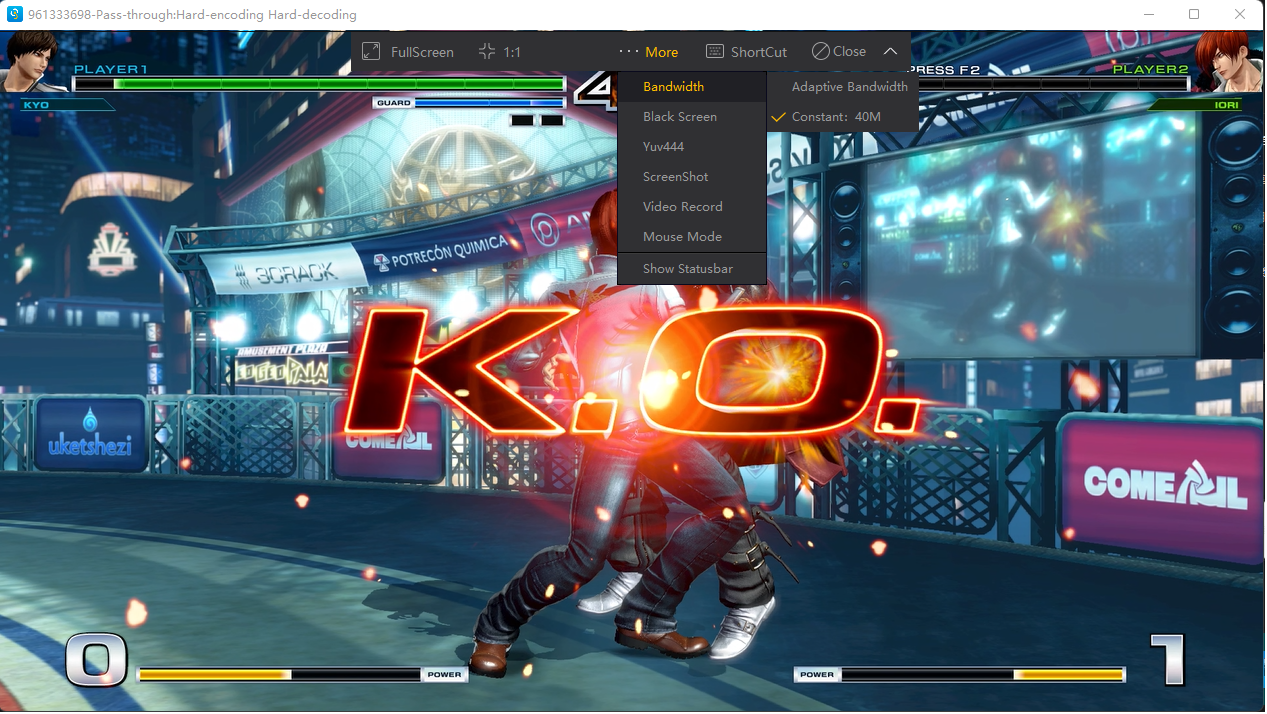Open Mouse Mode option

[x=692, y=237]
